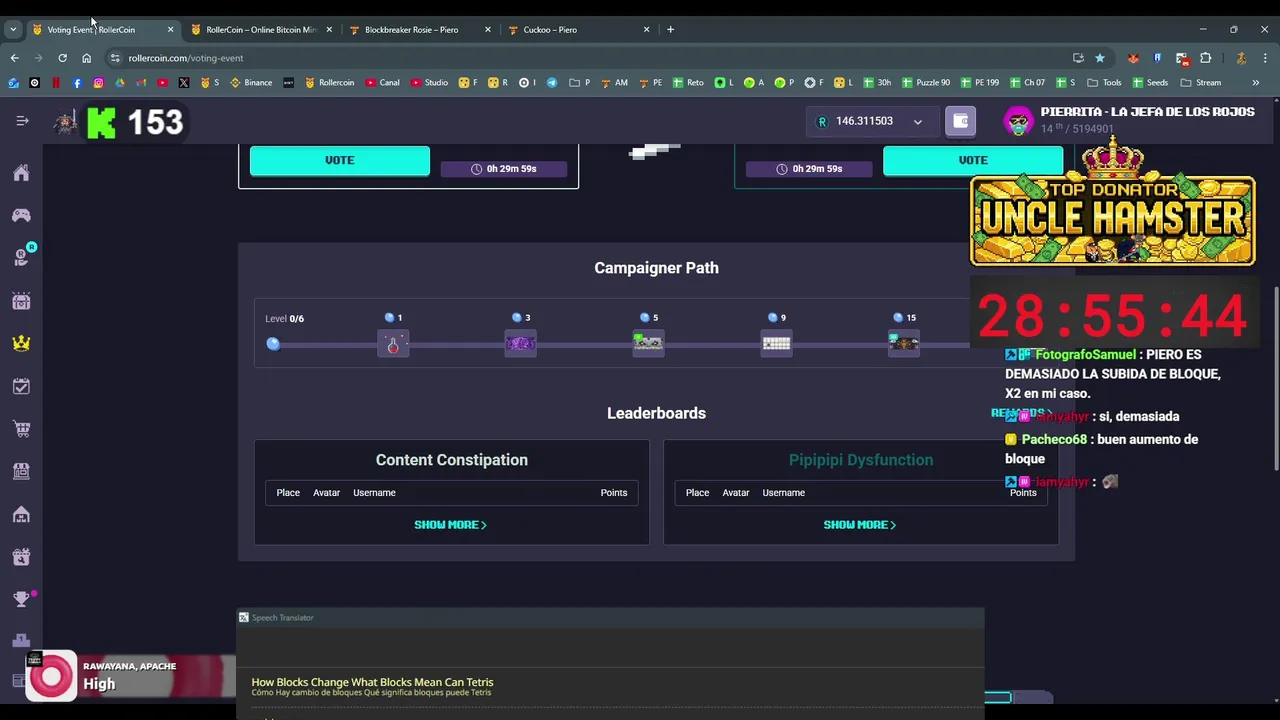
Task: Open the Instagram bookmark icon
Action: (98, 83)
